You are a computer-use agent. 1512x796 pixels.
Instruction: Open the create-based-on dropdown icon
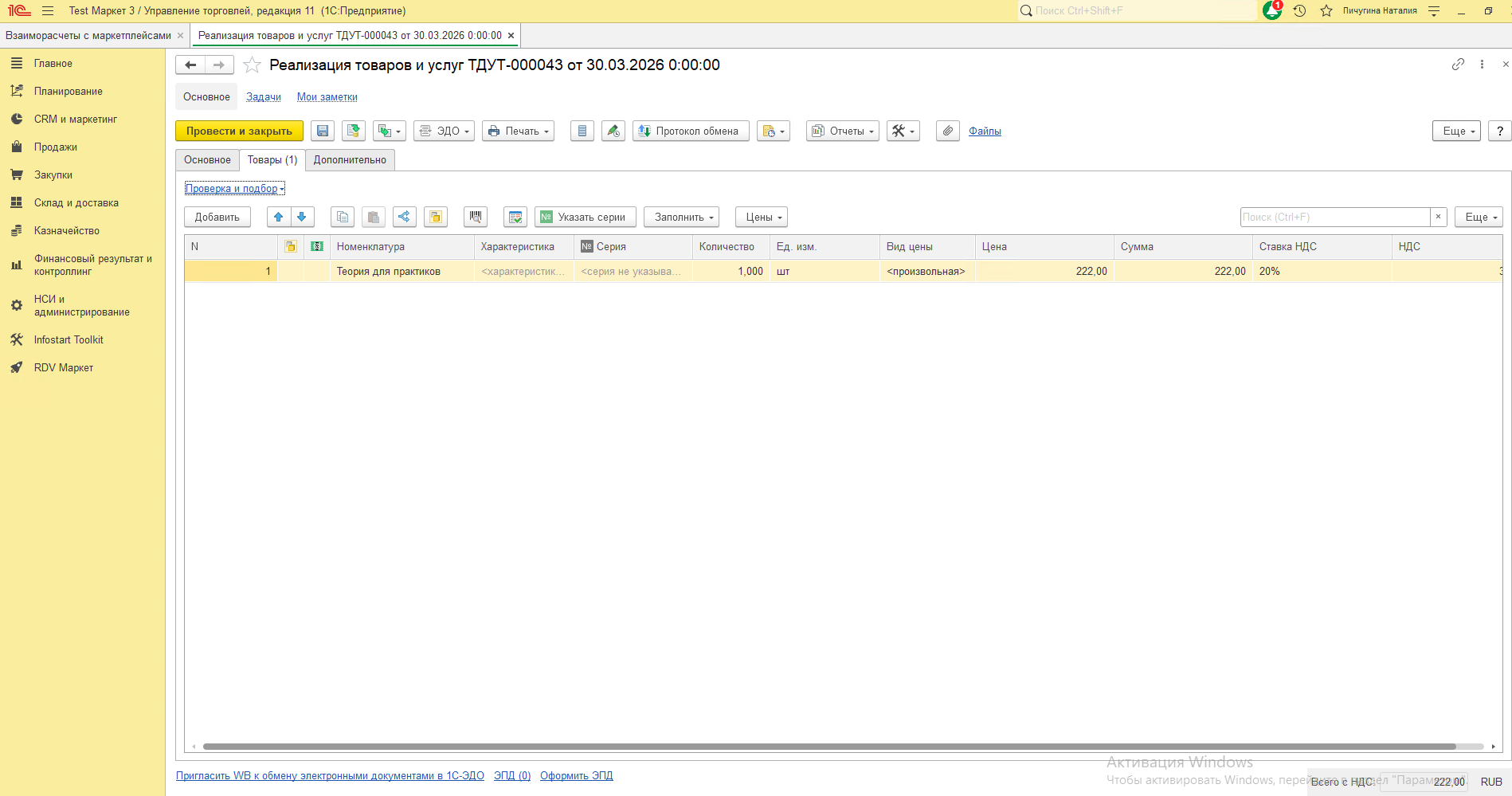390,131
